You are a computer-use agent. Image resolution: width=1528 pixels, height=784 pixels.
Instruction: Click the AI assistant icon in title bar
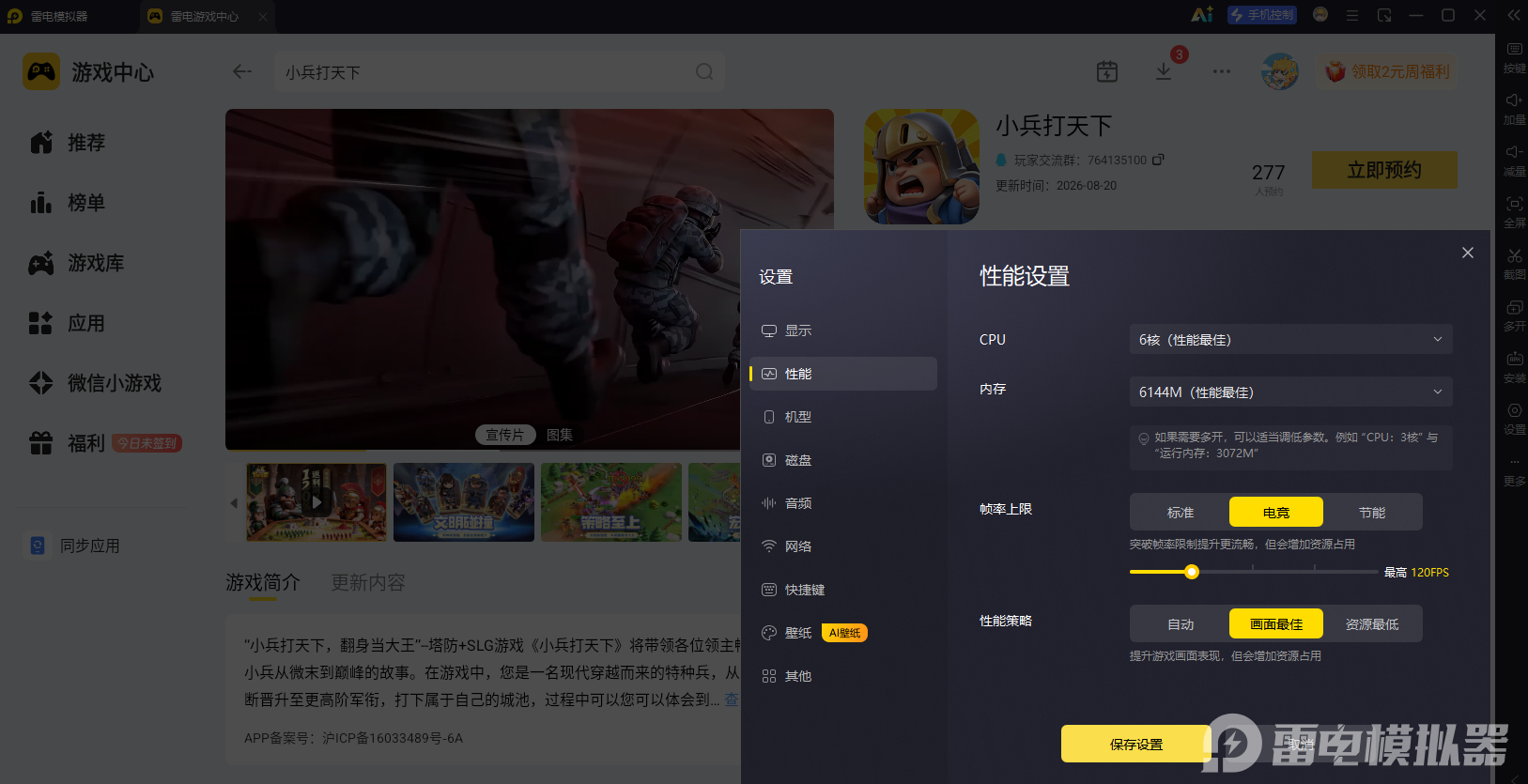(1202, 15)
